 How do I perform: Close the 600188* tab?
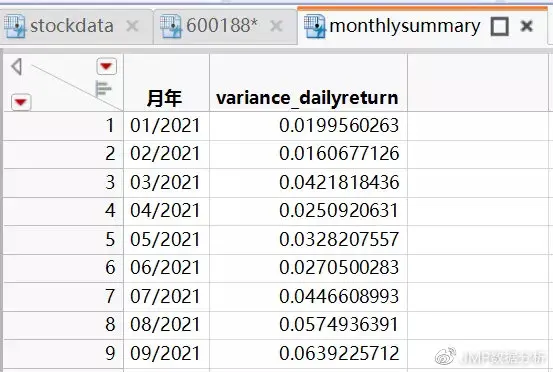pos(276,26)
